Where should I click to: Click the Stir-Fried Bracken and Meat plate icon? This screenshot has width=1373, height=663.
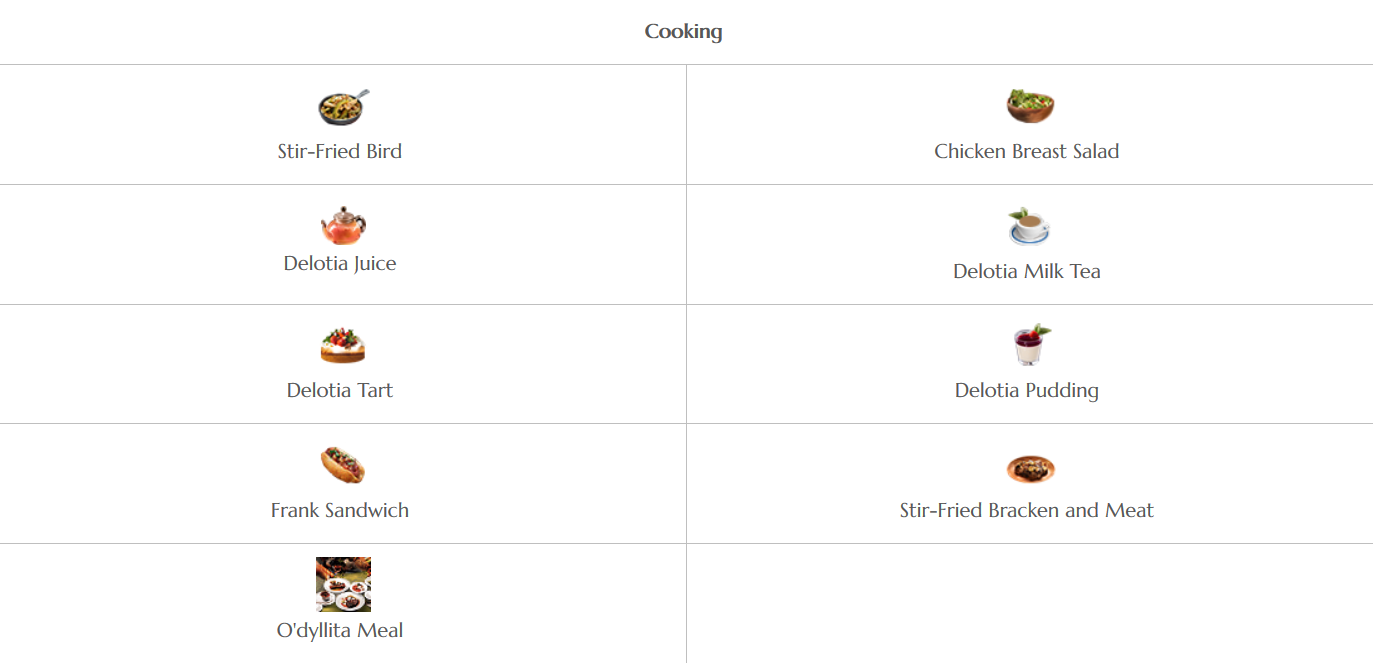(x=1030, y=467)
